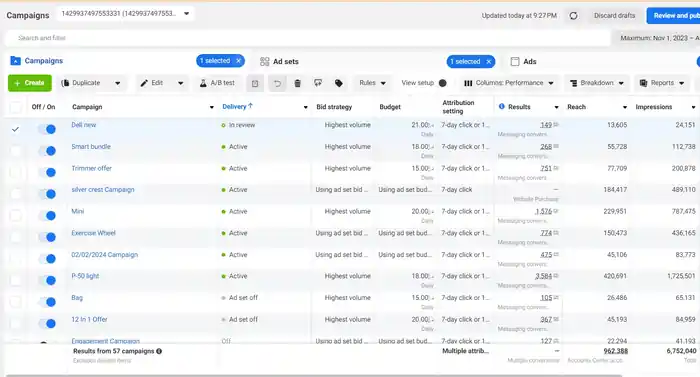Image resolution: width=700 pixels, height=377 pixels.
Task: Toggle Dell new campaign off
Action: coord(47,129)
